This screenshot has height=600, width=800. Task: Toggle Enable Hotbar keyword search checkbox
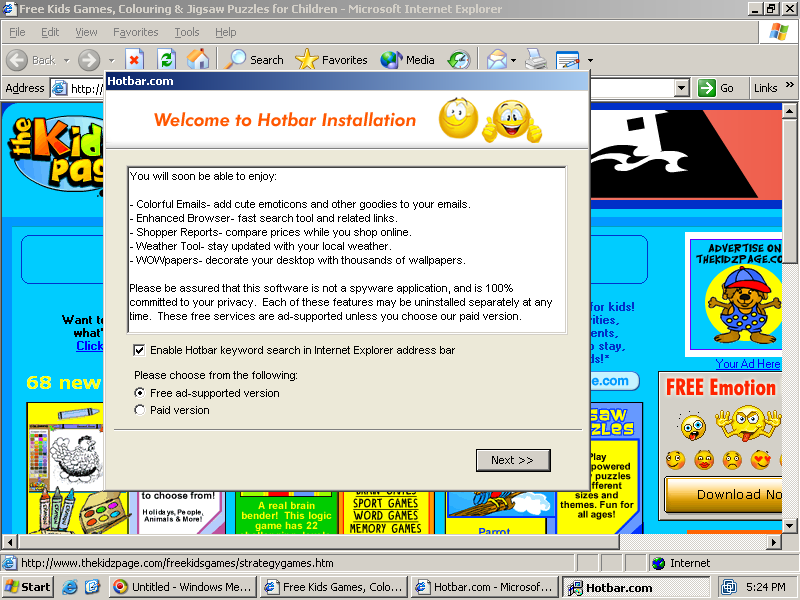click(139, 351)
